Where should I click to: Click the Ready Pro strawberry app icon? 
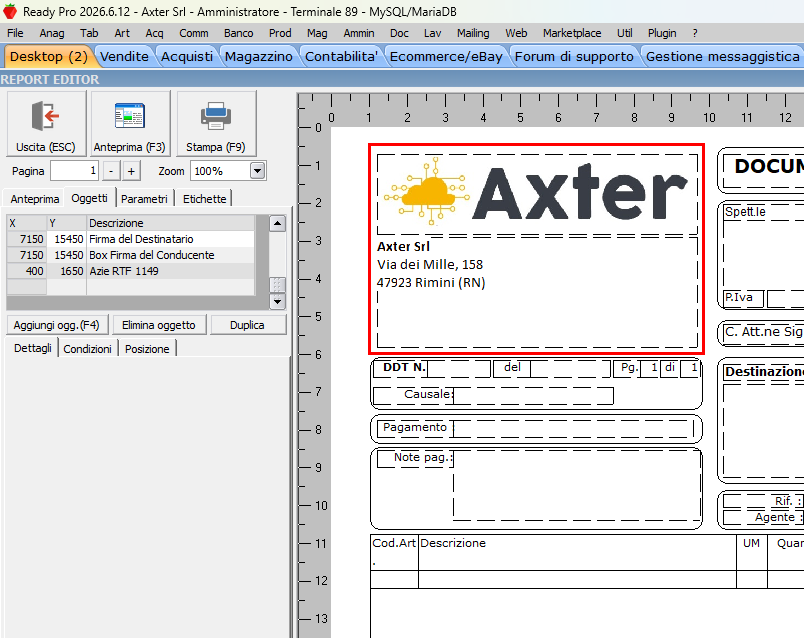click(x=10, y=11)
